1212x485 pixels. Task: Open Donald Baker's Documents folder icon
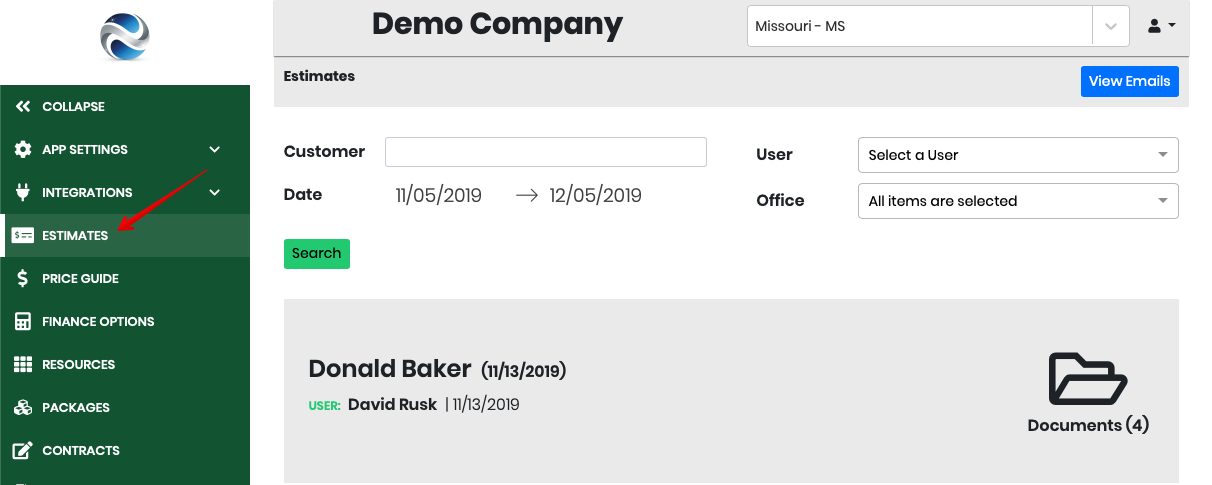click(x=1088, y=379)
